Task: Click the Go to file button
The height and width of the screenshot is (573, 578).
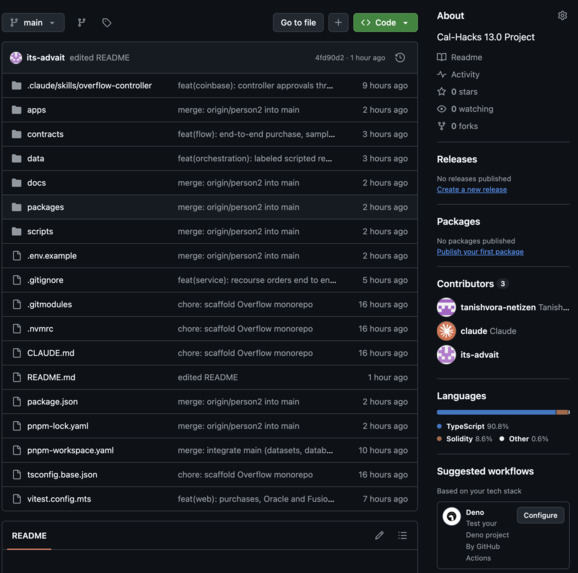Action: click(x=298, y=22)
